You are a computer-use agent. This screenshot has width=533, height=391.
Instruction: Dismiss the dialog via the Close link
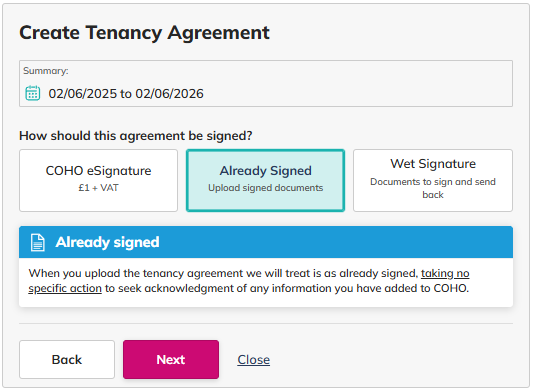click(x=254, y=360)
